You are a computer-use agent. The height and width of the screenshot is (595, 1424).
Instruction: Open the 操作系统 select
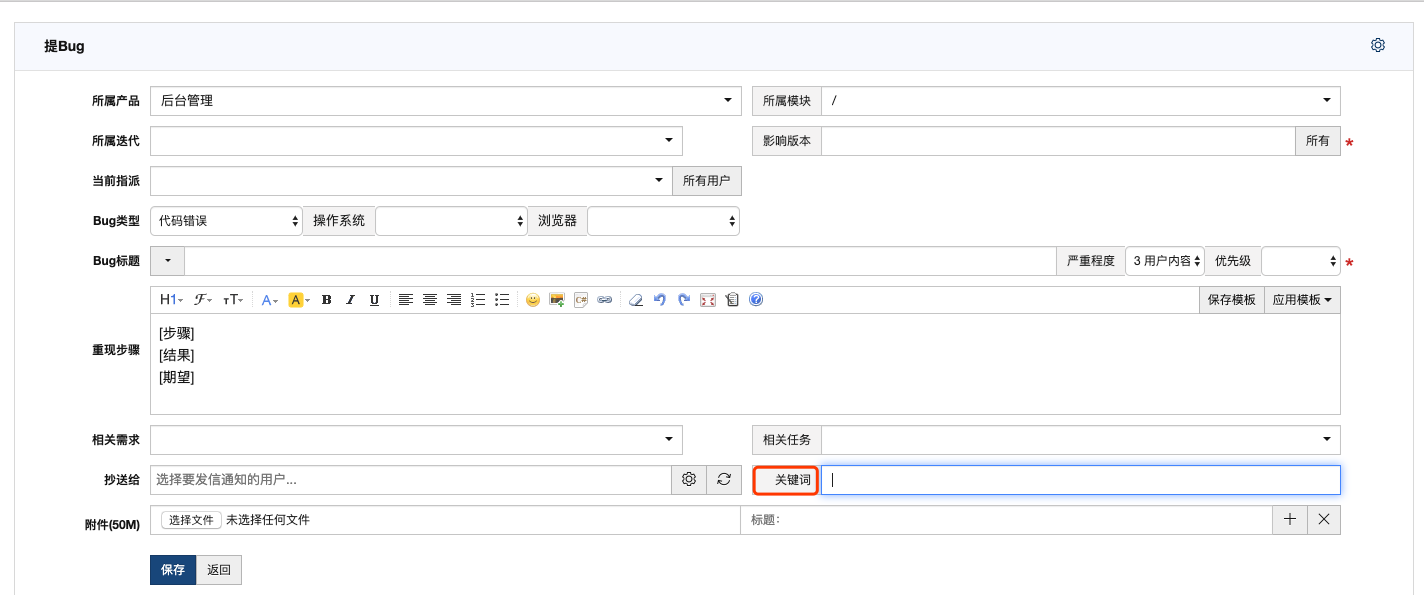coord(451,221)
